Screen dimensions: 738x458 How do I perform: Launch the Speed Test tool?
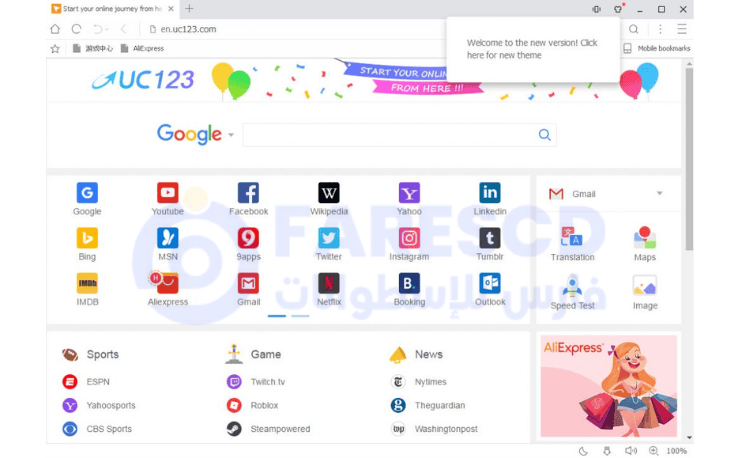[x=572, y=292]
